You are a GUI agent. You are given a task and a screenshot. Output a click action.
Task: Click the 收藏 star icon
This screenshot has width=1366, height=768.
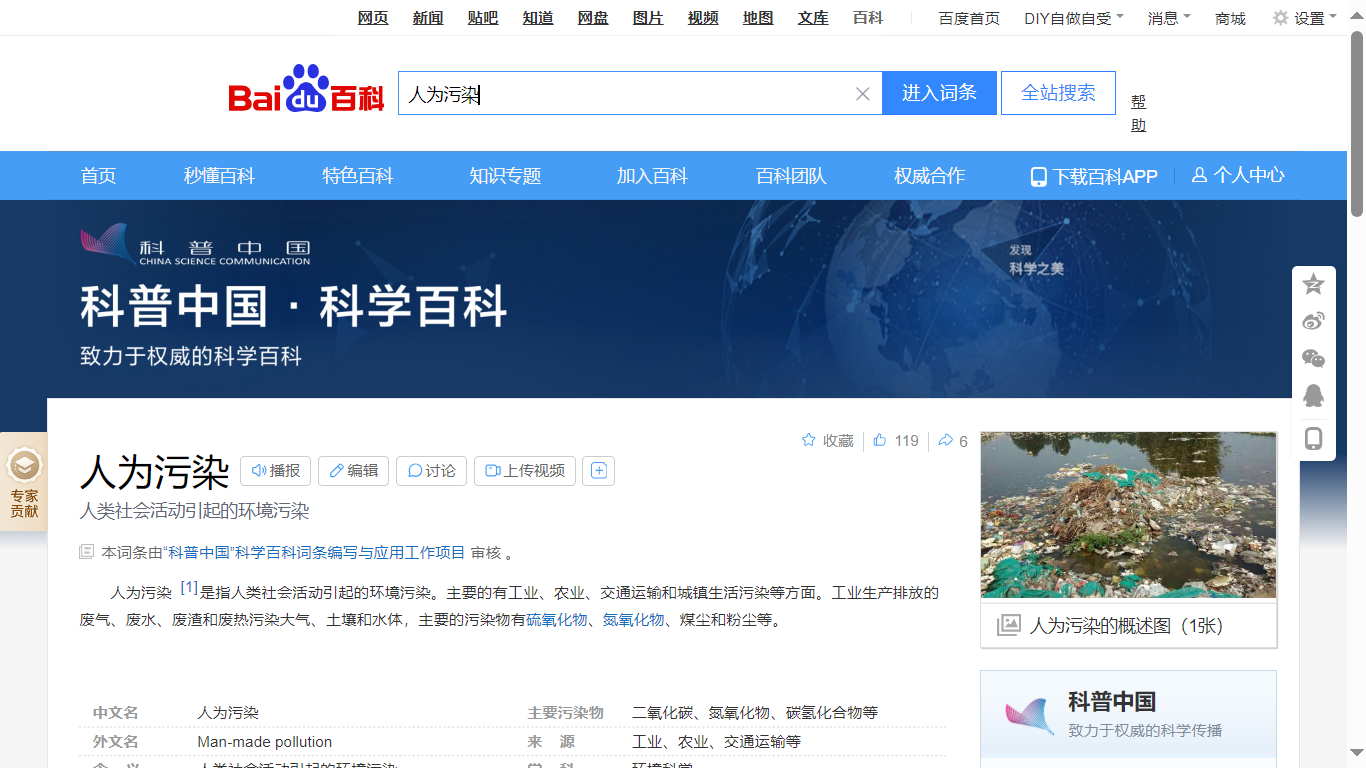point(809,440)
